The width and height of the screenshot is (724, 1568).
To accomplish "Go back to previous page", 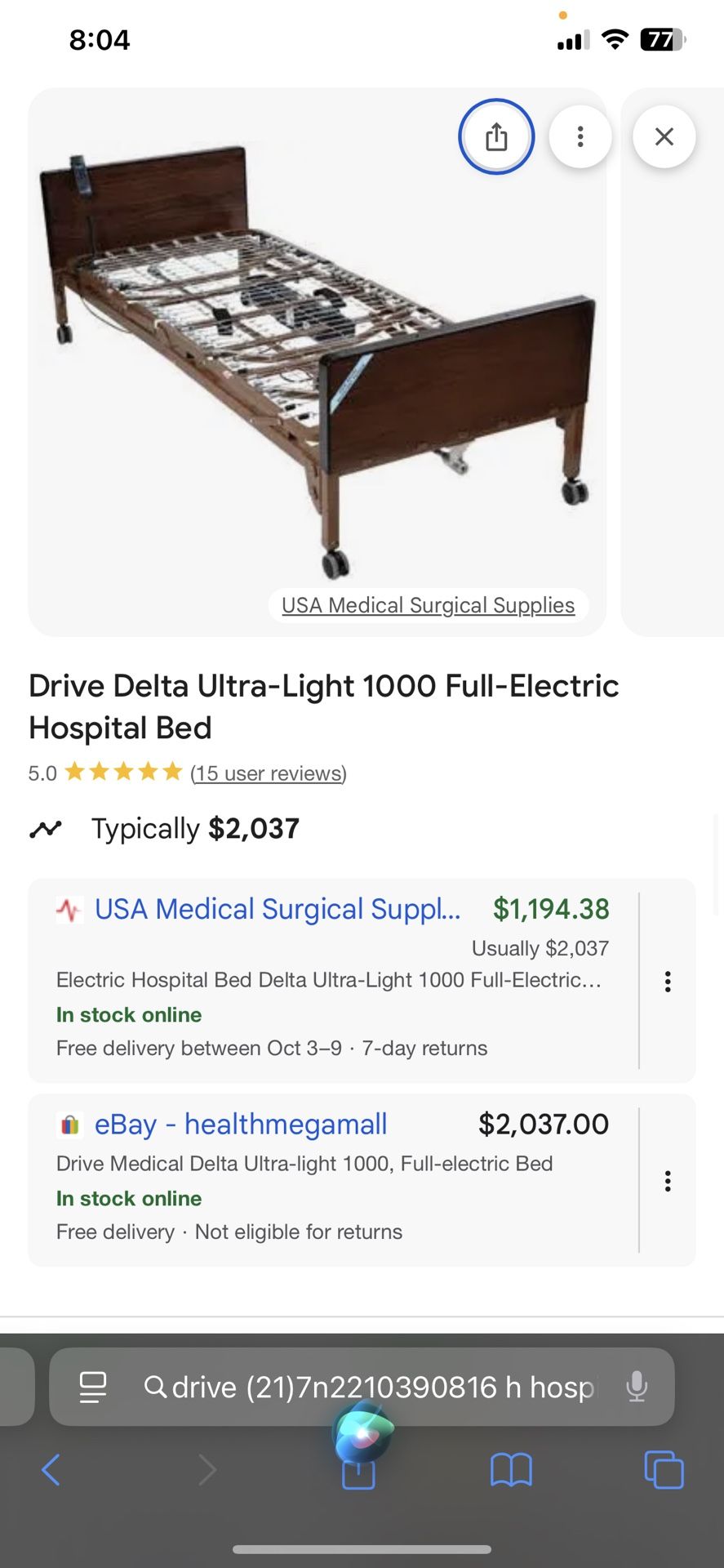I will [51, 1470].
